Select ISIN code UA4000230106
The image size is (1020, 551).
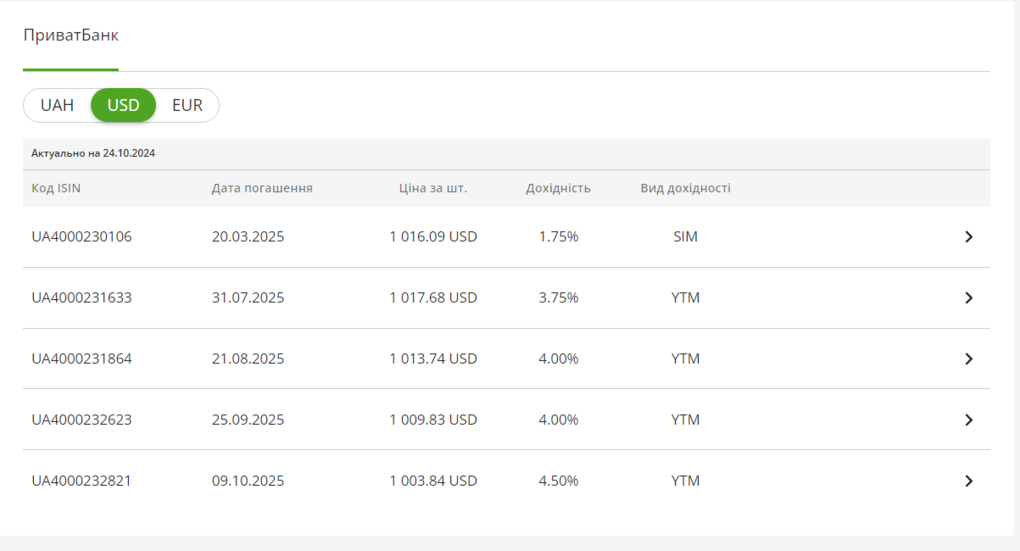click(x=82, y=237)
